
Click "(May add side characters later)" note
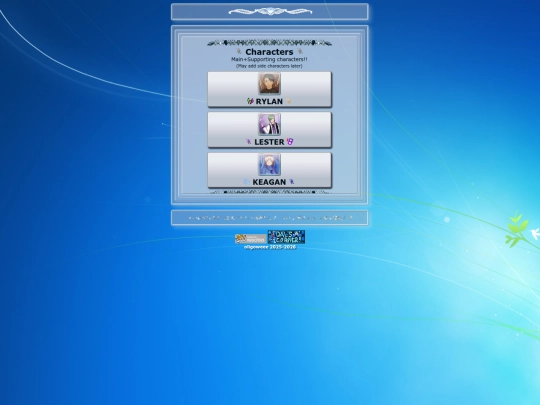[x=269, y=66]
